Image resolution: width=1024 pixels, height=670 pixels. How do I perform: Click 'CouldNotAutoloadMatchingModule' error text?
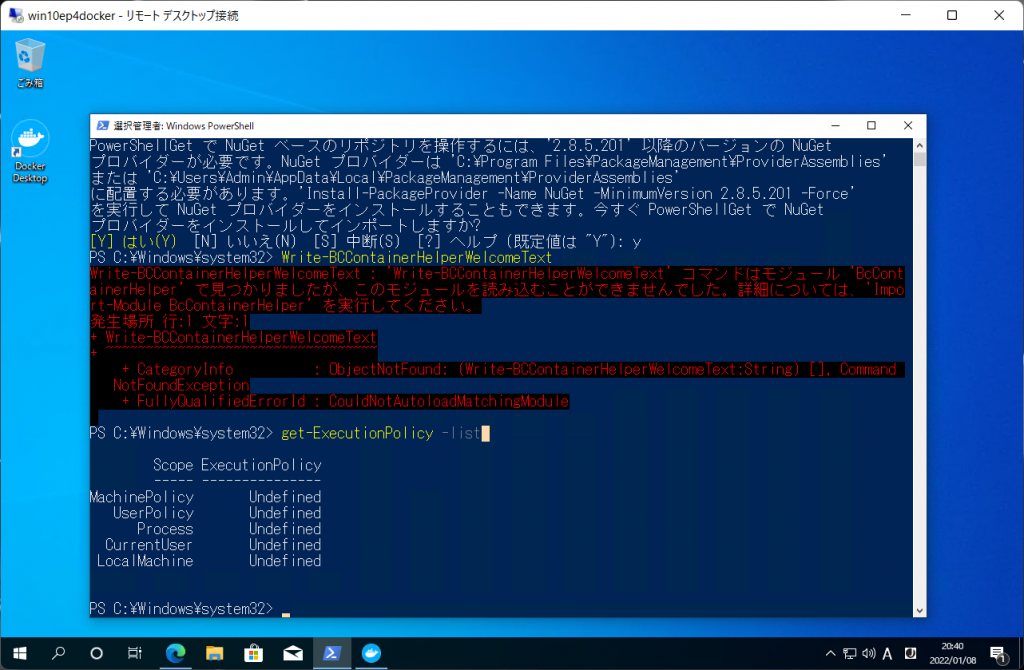click(449, 401)
